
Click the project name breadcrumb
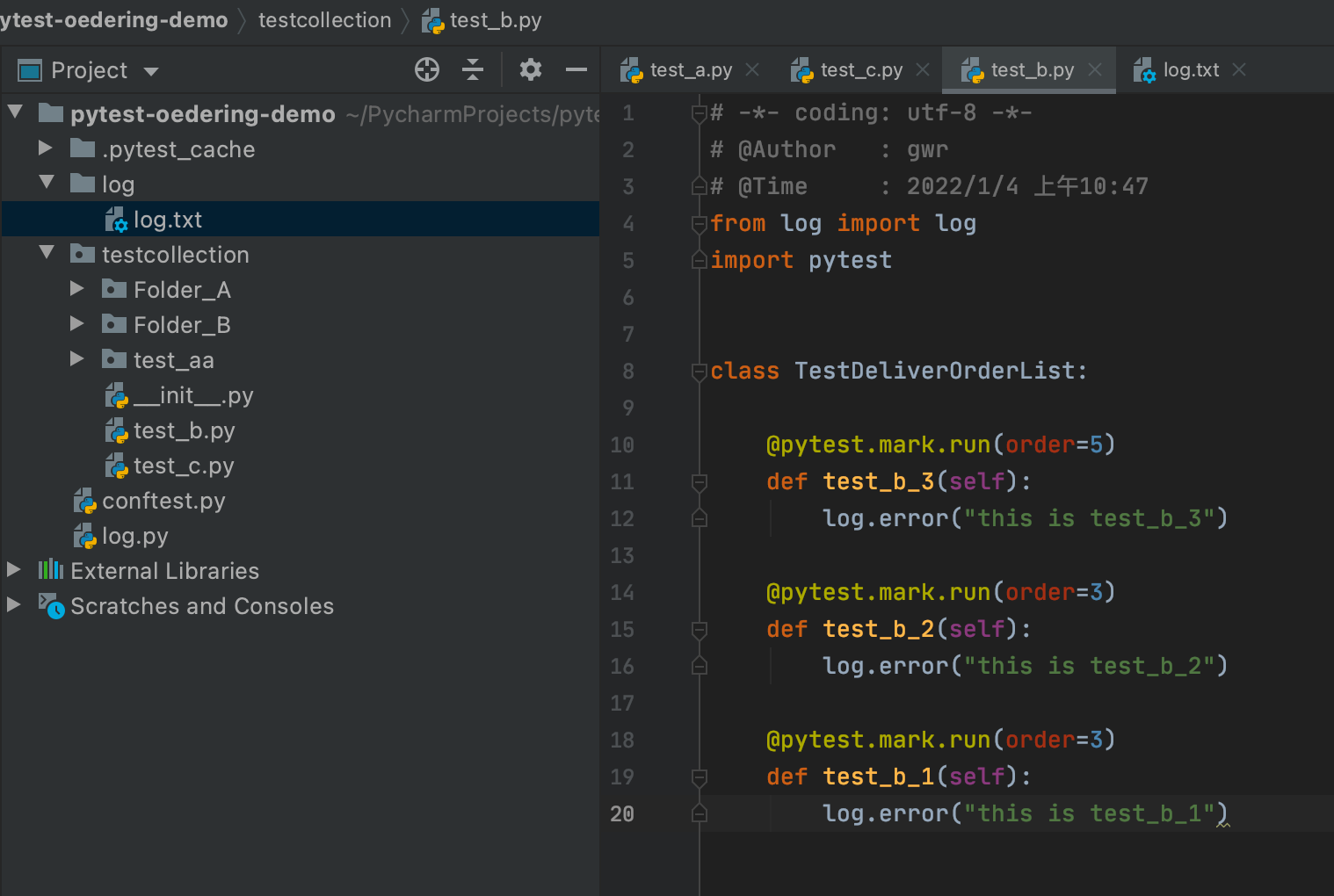(x=114, y=20)
